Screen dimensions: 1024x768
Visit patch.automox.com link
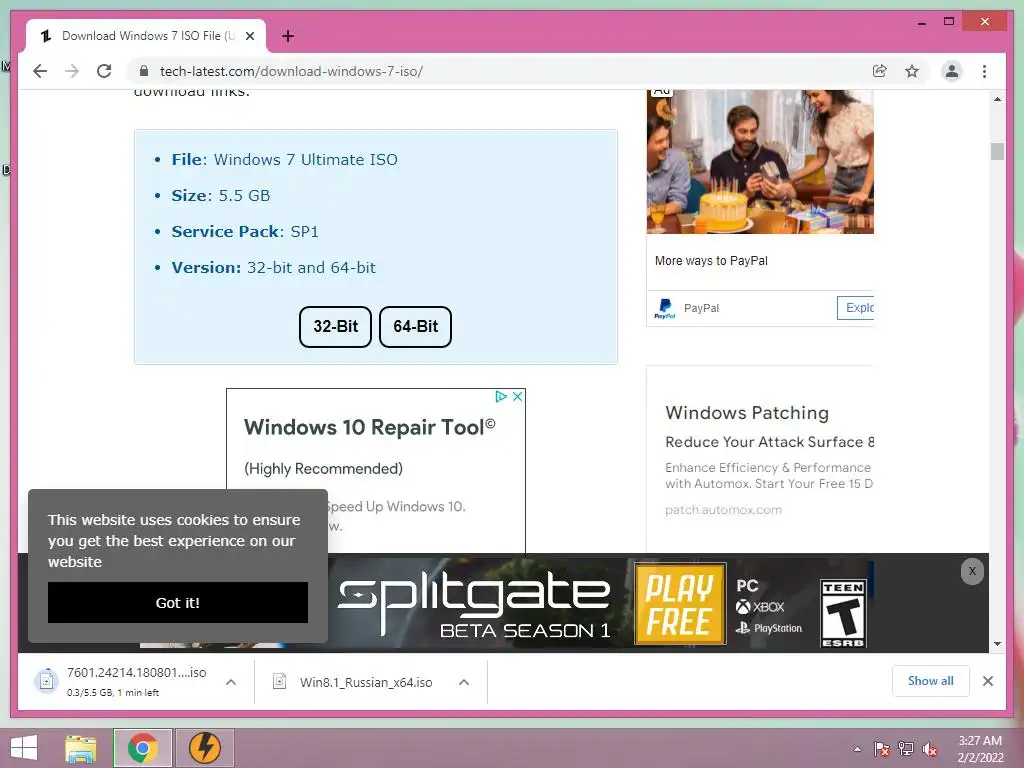(x=724, y=509)
